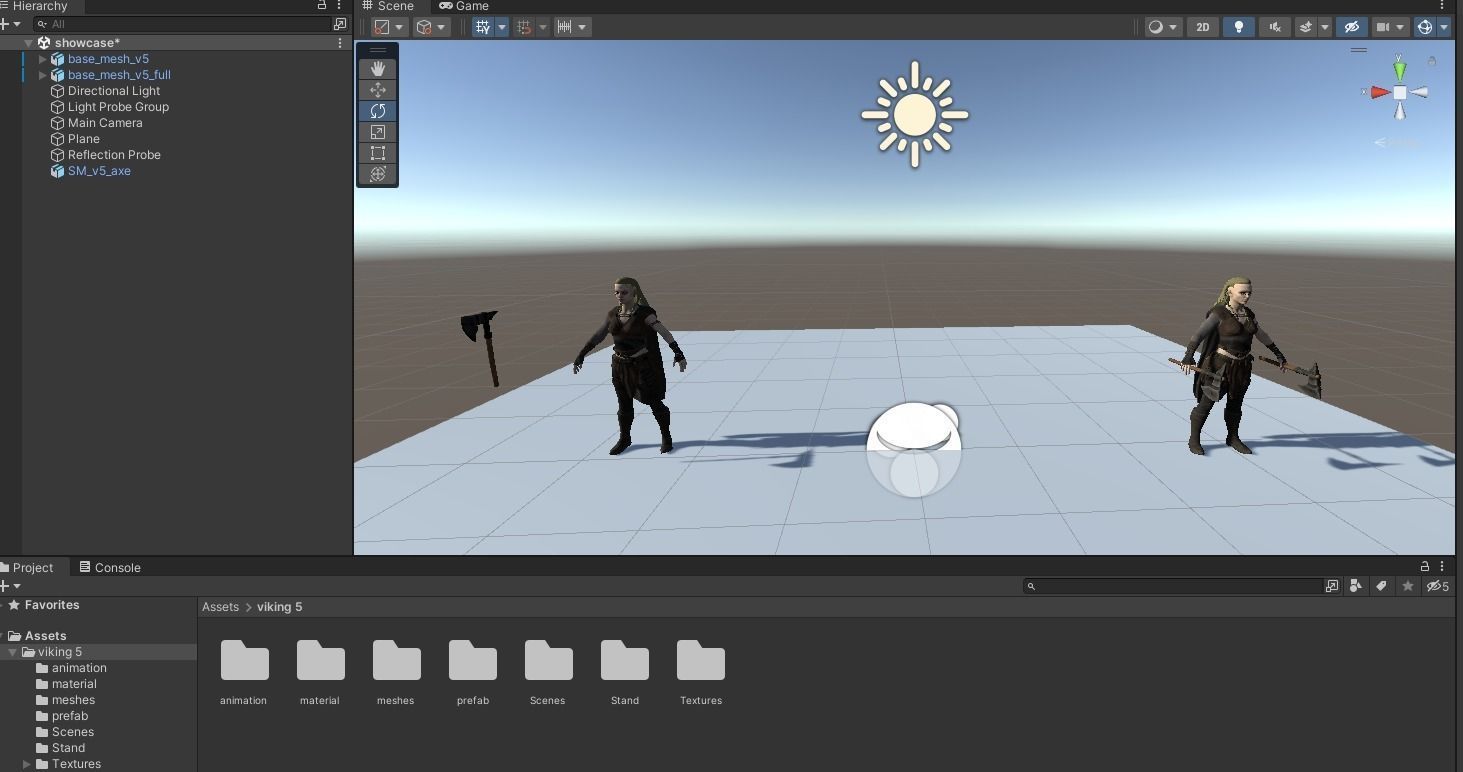Select the prefab folder thumbnail
The height and width of the screenshot is (772, 1463).
473,661
